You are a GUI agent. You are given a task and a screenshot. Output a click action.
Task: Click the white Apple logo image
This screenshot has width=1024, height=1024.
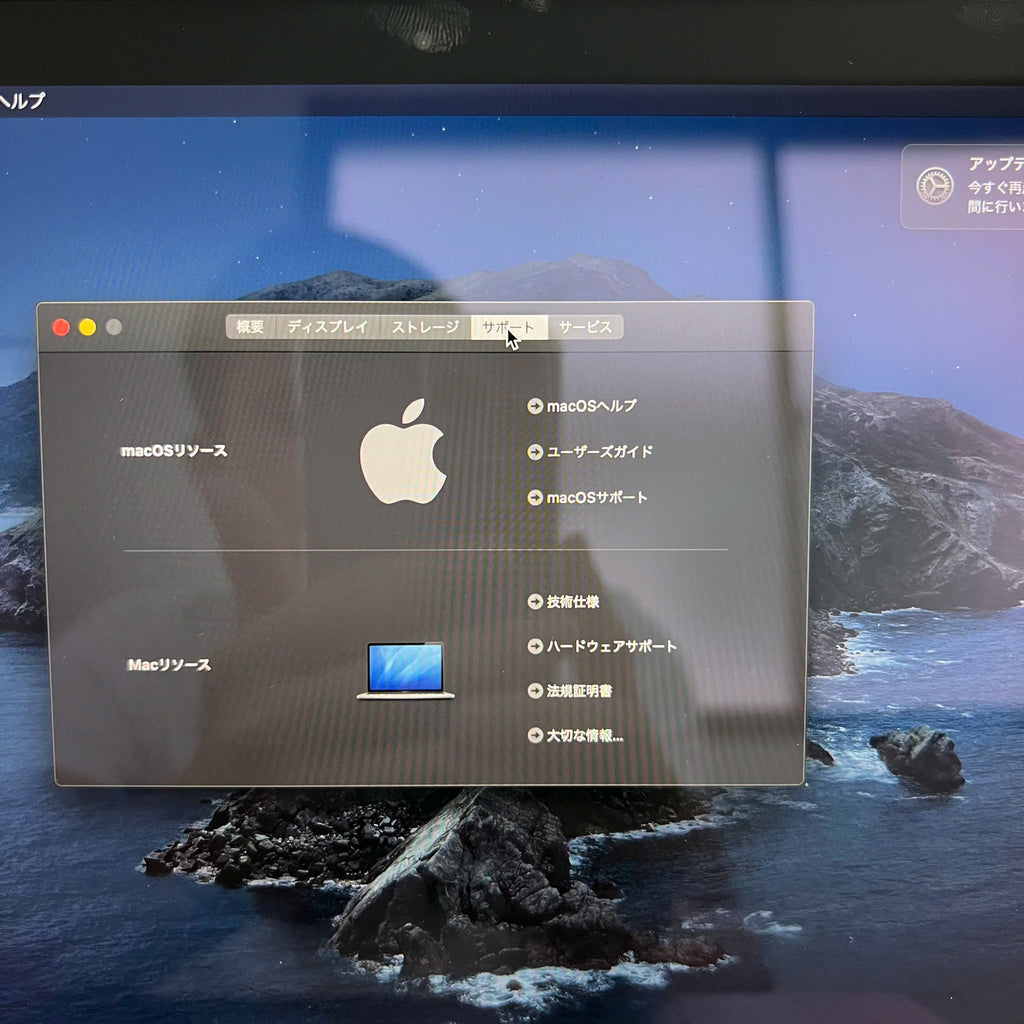tap(403, 451)
